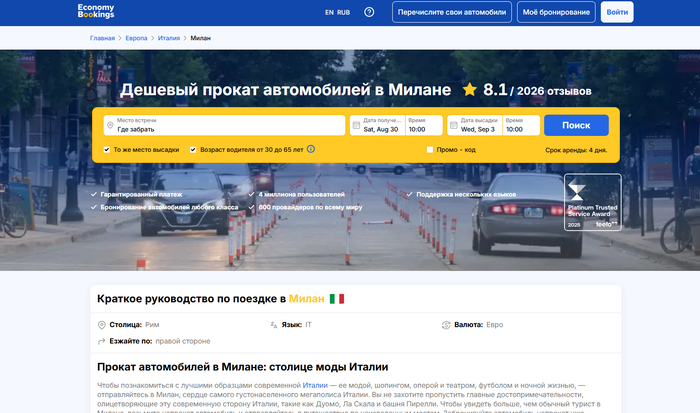700x413 pixels.
Task: Open pickup date Sat, Aug 30 picker
Action: pos(378,125)
